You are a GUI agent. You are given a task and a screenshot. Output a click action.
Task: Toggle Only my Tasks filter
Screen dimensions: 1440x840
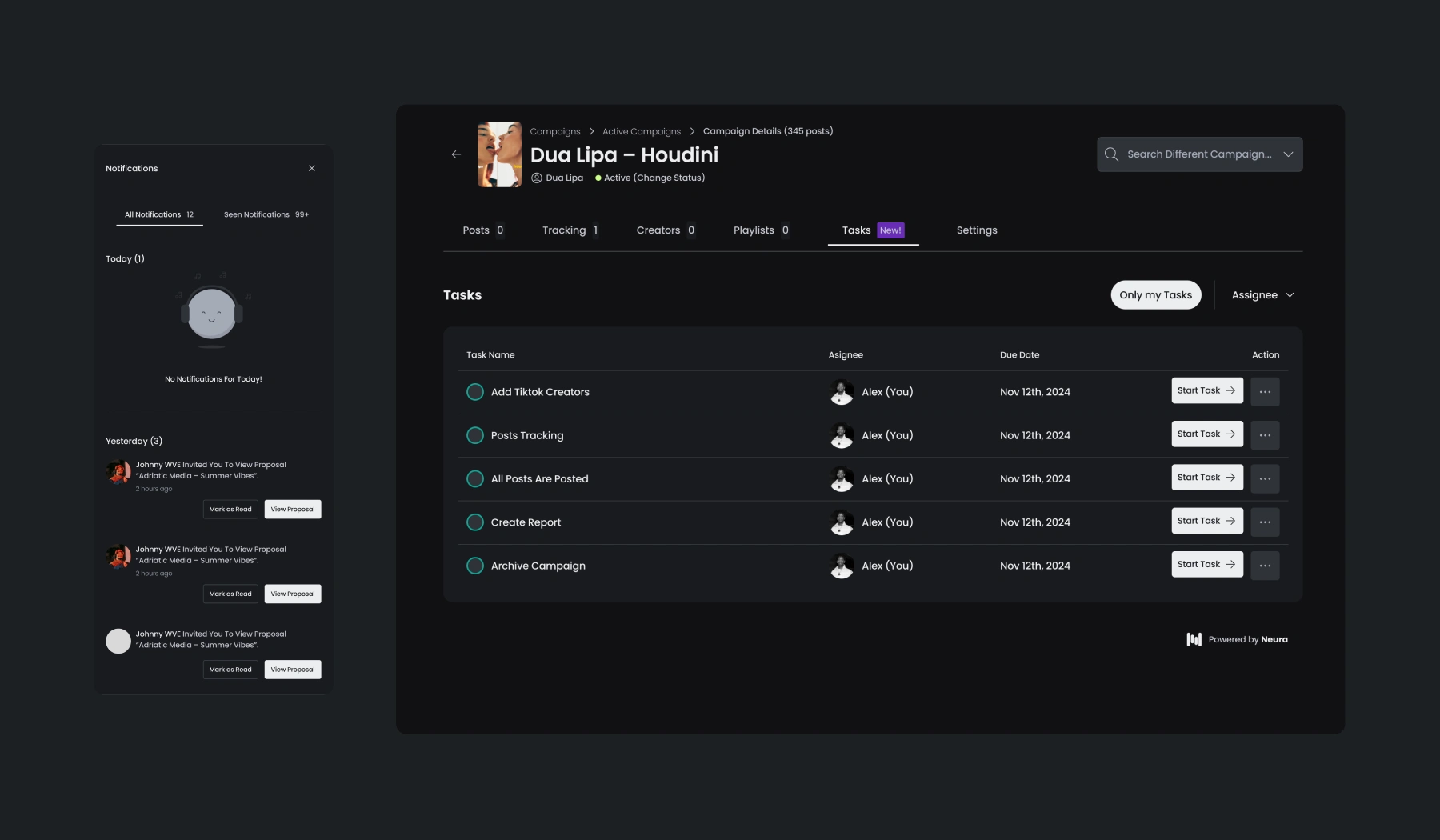(x=1155, y=295)
